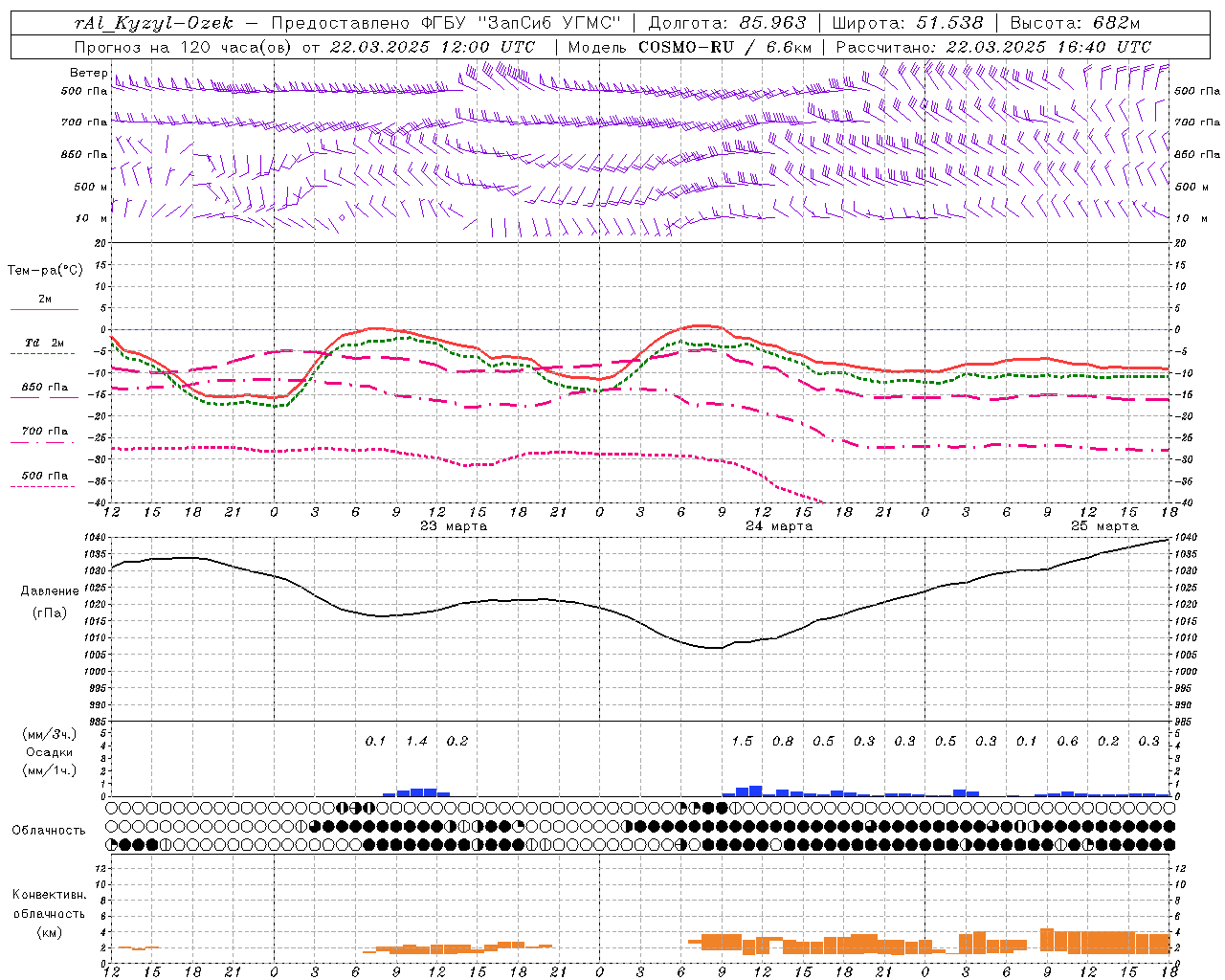Image resolution: width=1225 pixels, height=980 pixels.
Task: Click the 10 м wind level label on left
Action: pos(92,218)
